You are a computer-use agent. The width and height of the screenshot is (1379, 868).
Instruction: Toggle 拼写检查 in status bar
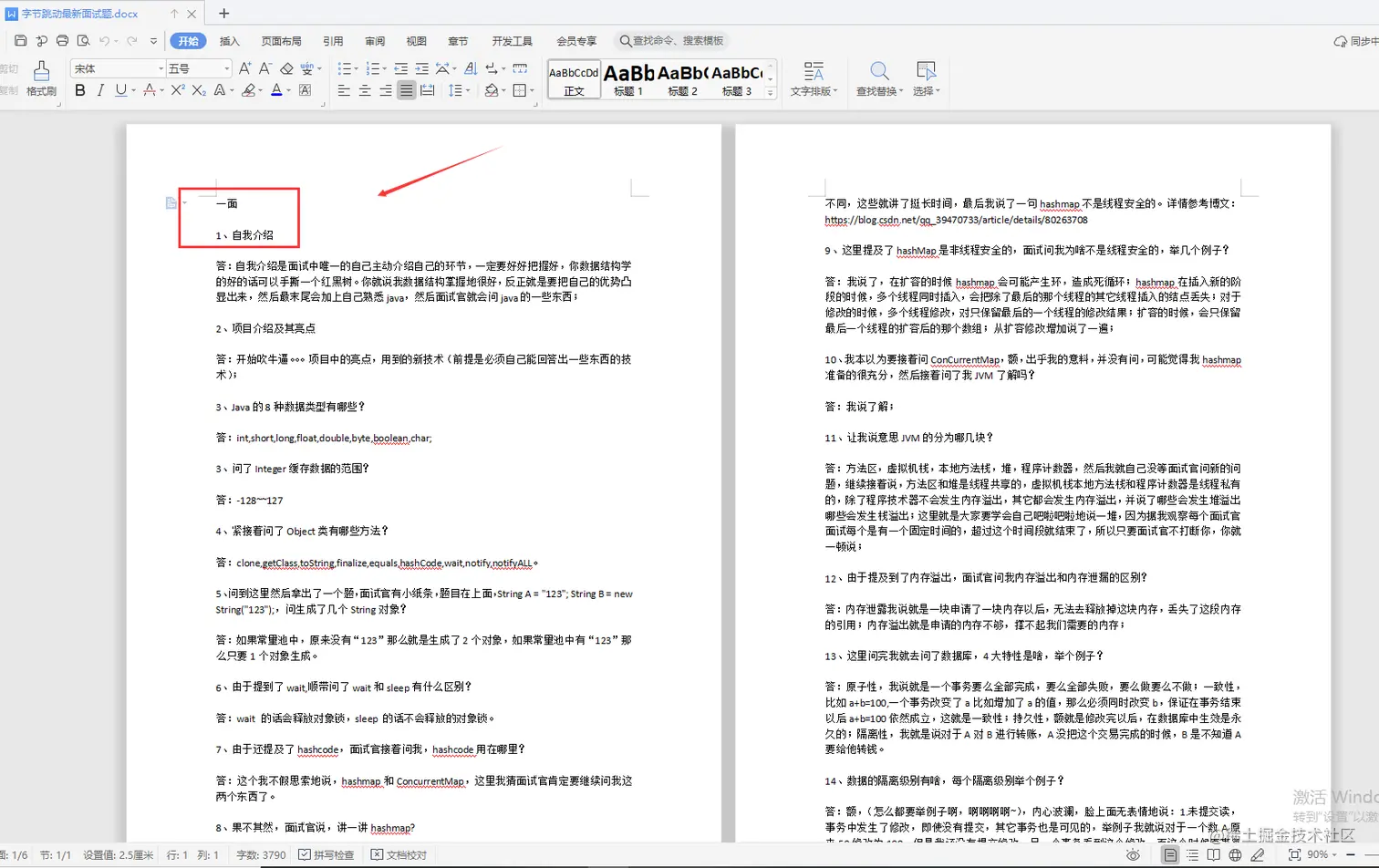[x=327, y=854]
